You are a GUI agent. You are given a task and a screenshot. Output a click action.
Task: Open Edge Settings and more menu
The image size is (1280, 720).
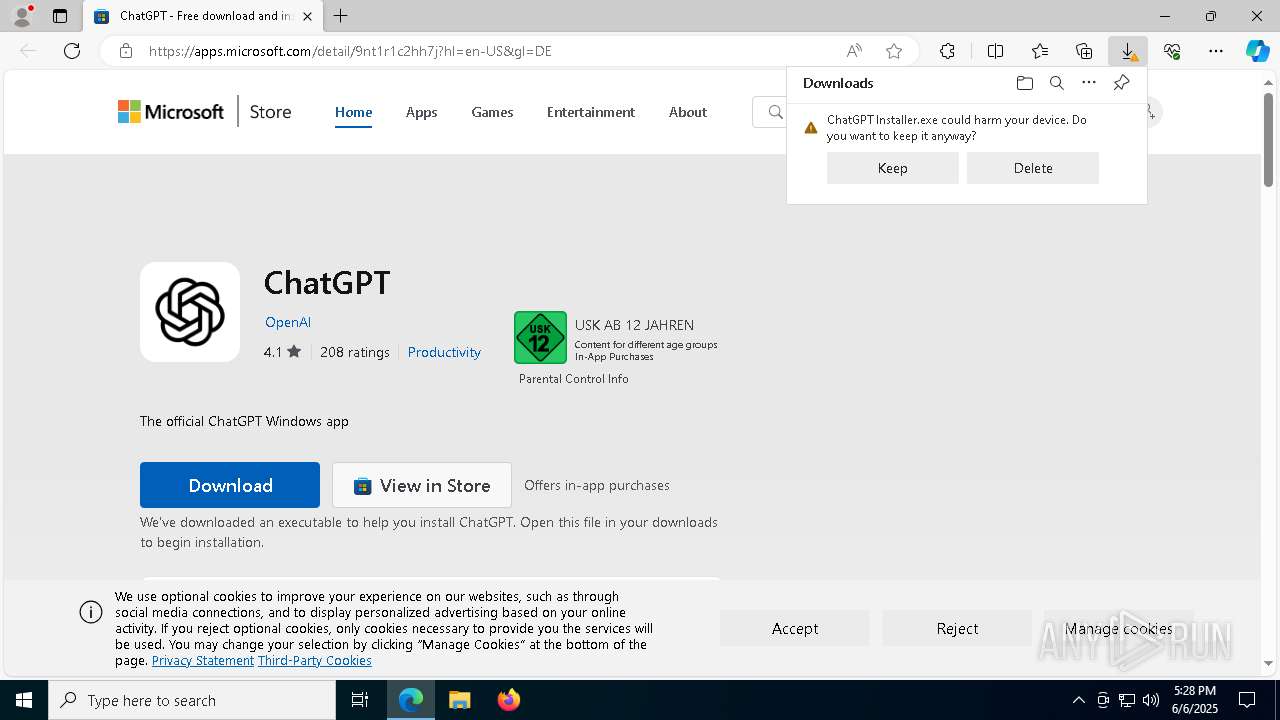1216,51
